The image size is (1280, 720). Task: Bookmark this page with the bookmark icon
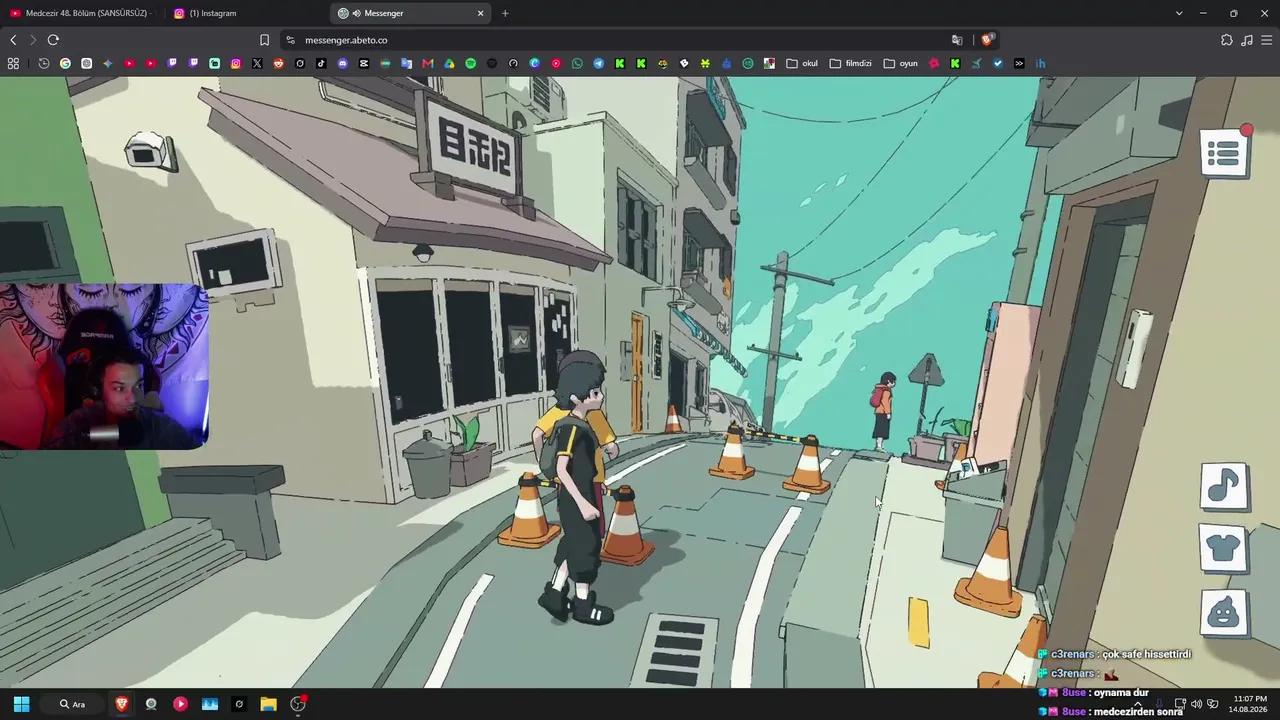(x=264, y=40)
